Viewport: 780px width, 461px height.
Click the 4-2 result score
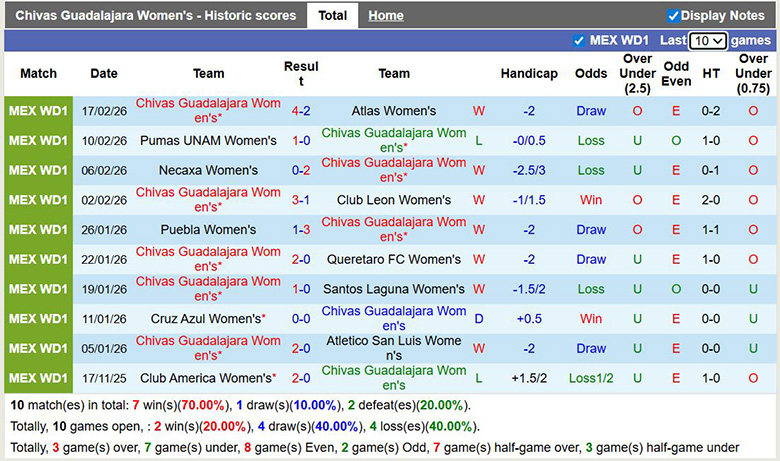pyautogui.click(x=301, y=111)
